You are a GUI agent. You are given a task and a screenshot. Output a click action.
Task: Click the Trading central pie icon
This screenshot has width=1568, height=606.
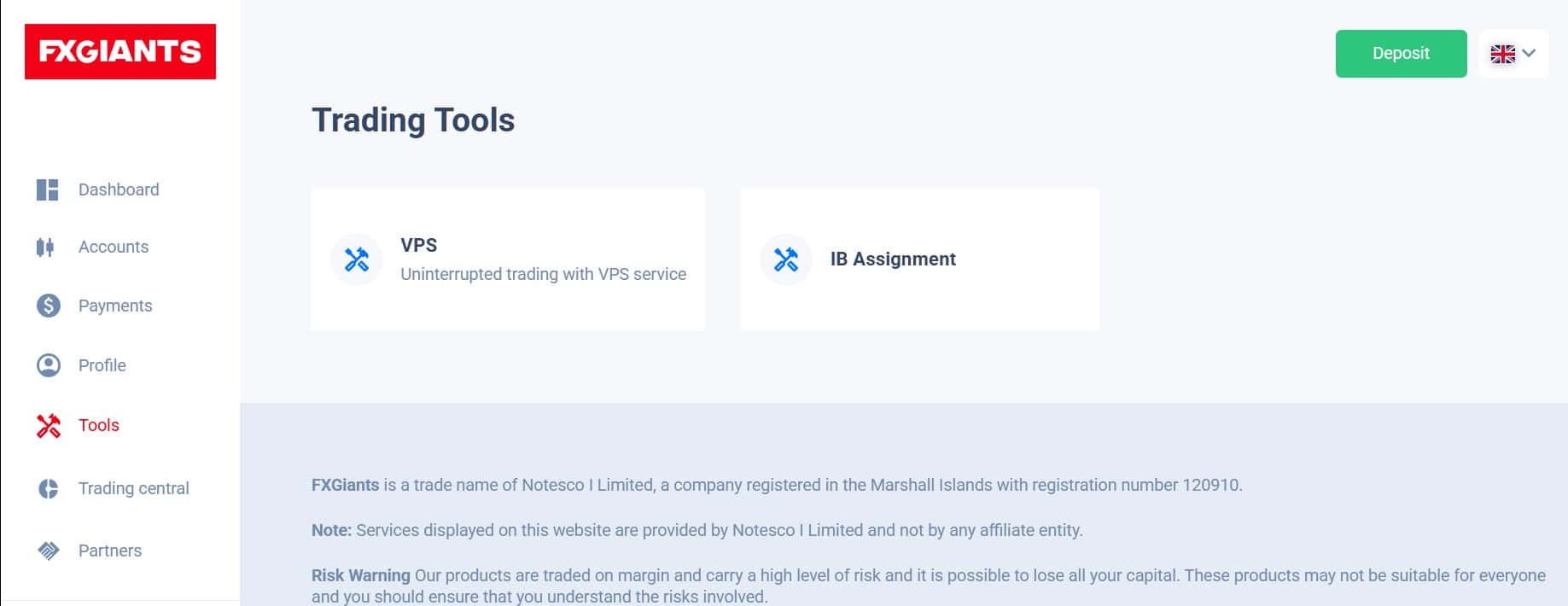(x=49, y=488)
